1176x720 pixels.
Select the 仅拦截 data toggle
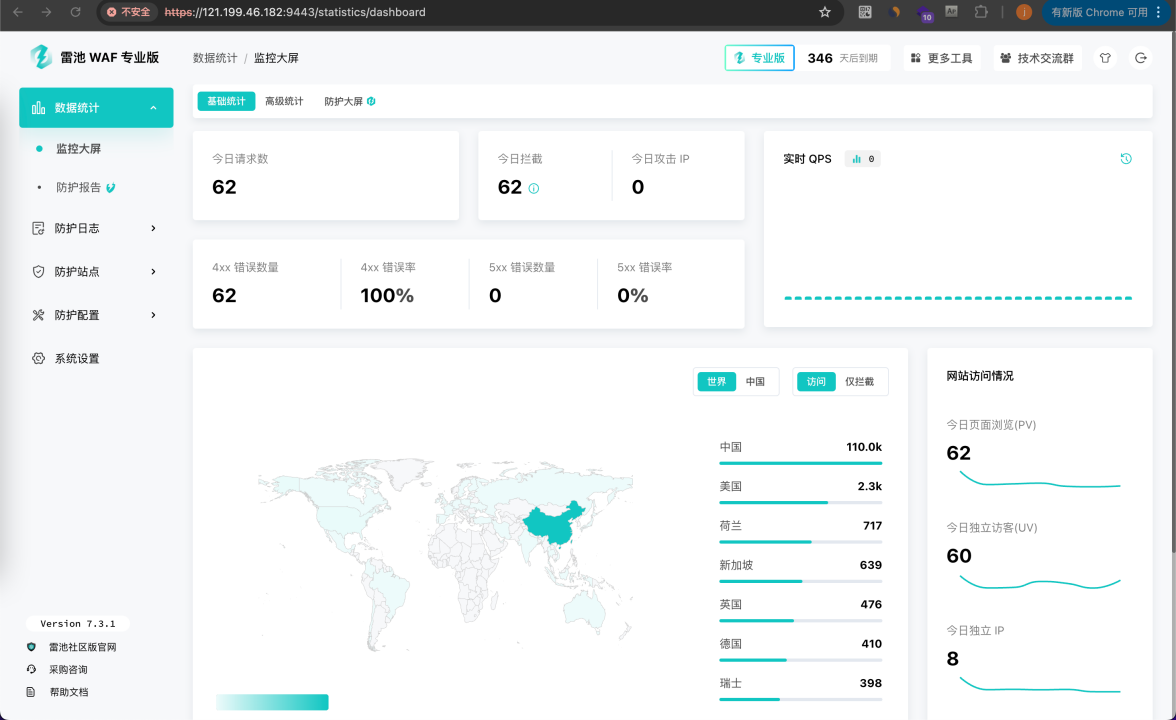(860, 382)
